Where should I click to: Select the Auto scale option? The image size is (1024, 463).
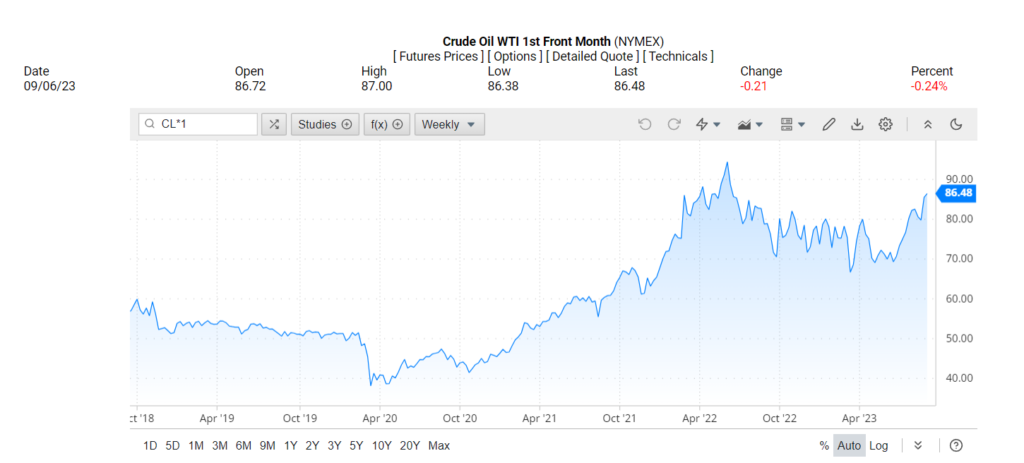click(850, 445)
